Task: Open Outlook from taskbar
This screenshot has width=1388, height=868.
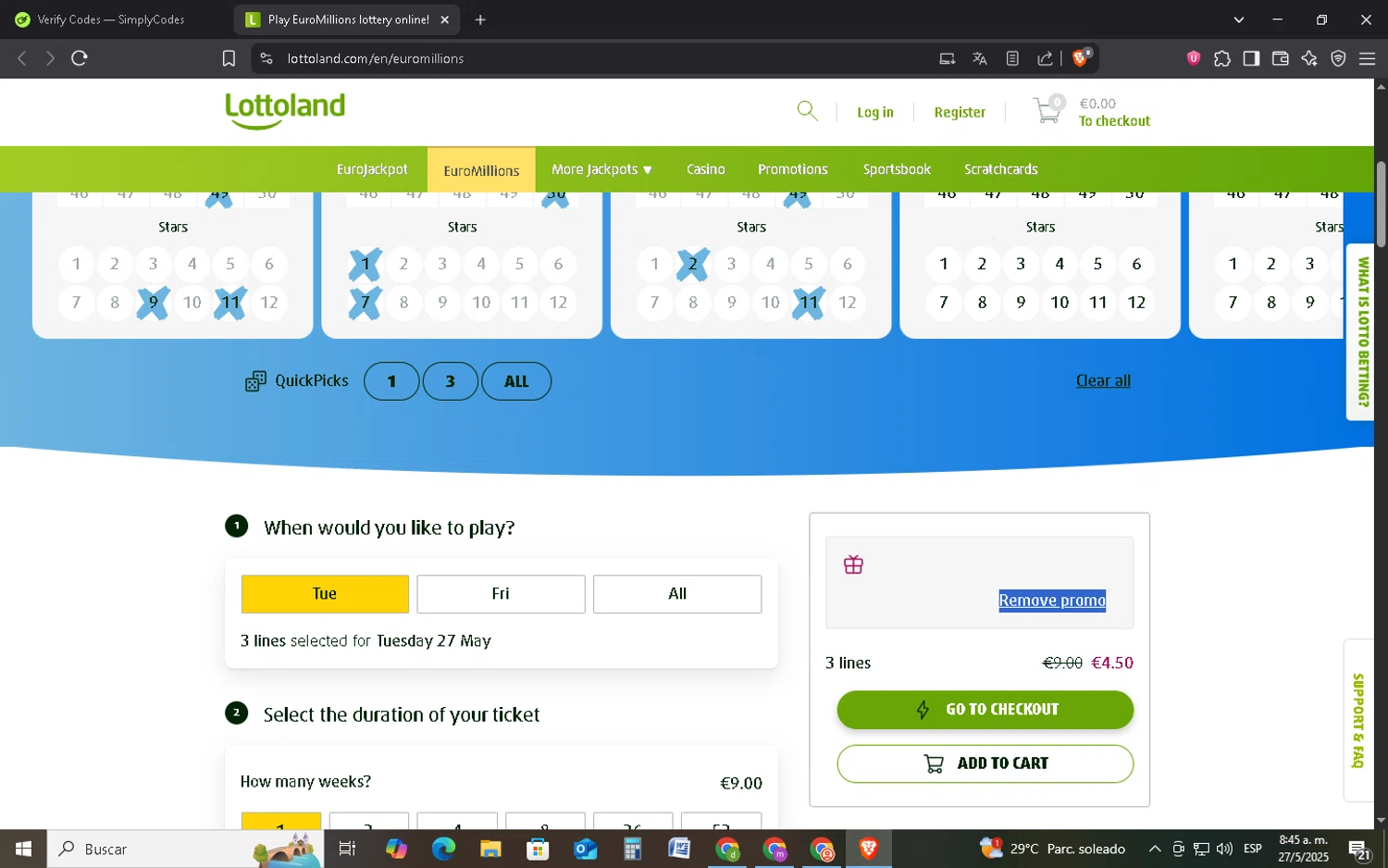Action: click(x=585, y=849)
